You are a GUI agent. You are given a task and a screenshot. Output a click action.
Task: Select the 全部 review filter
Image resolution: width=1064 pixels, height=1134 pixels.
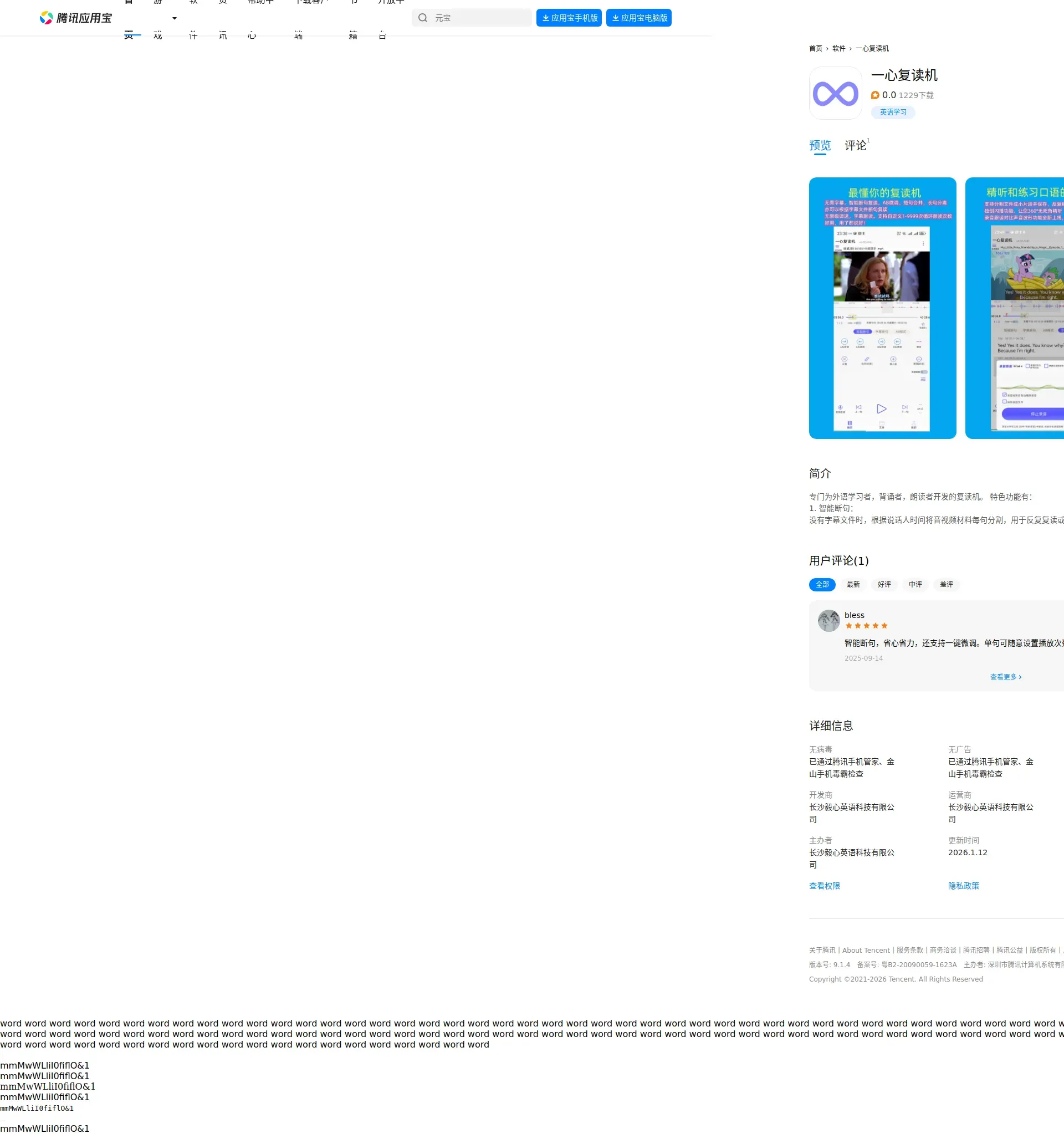(822, 585)
